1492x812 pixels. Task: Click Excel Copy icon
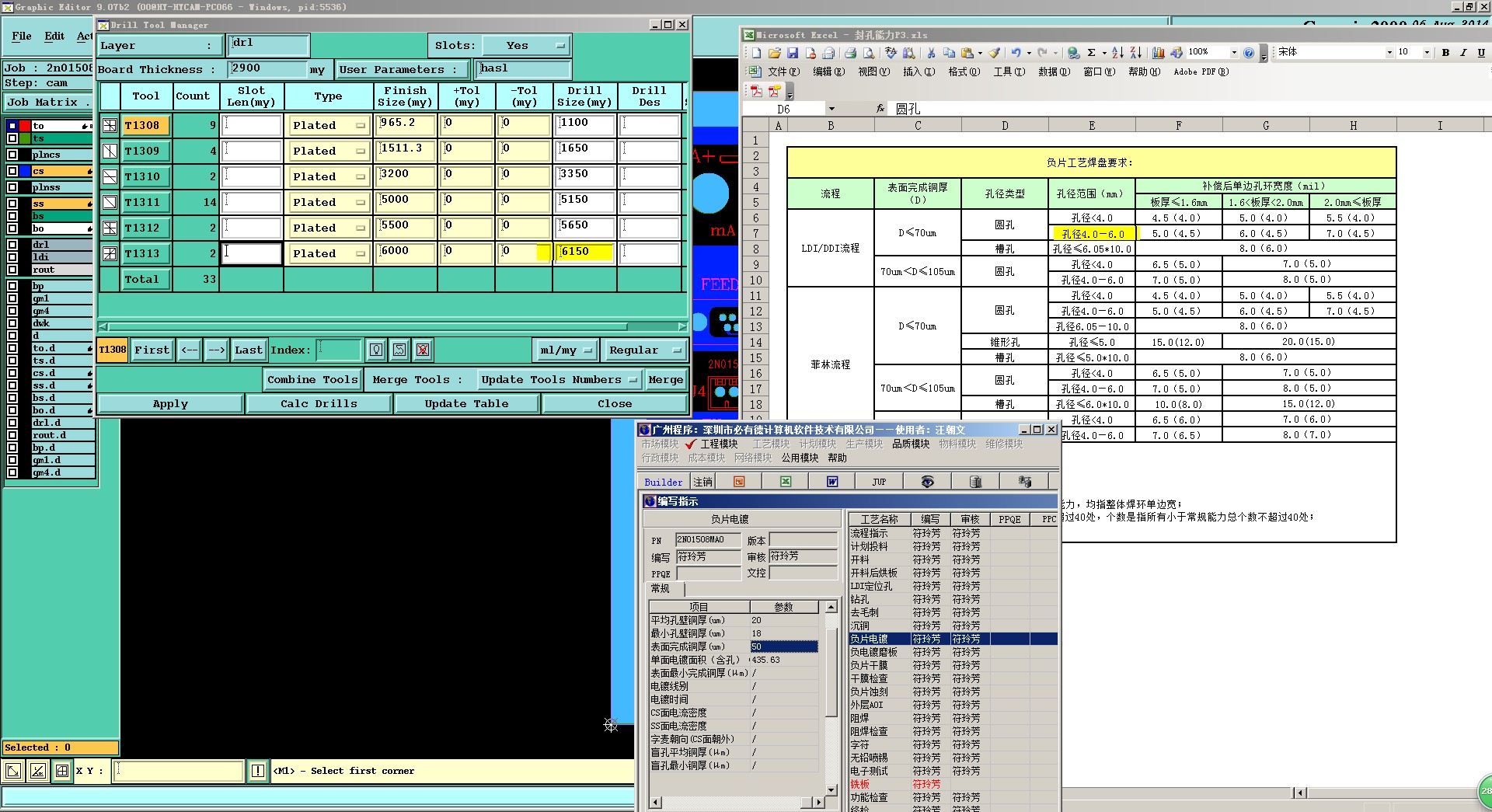pos(949,53)
